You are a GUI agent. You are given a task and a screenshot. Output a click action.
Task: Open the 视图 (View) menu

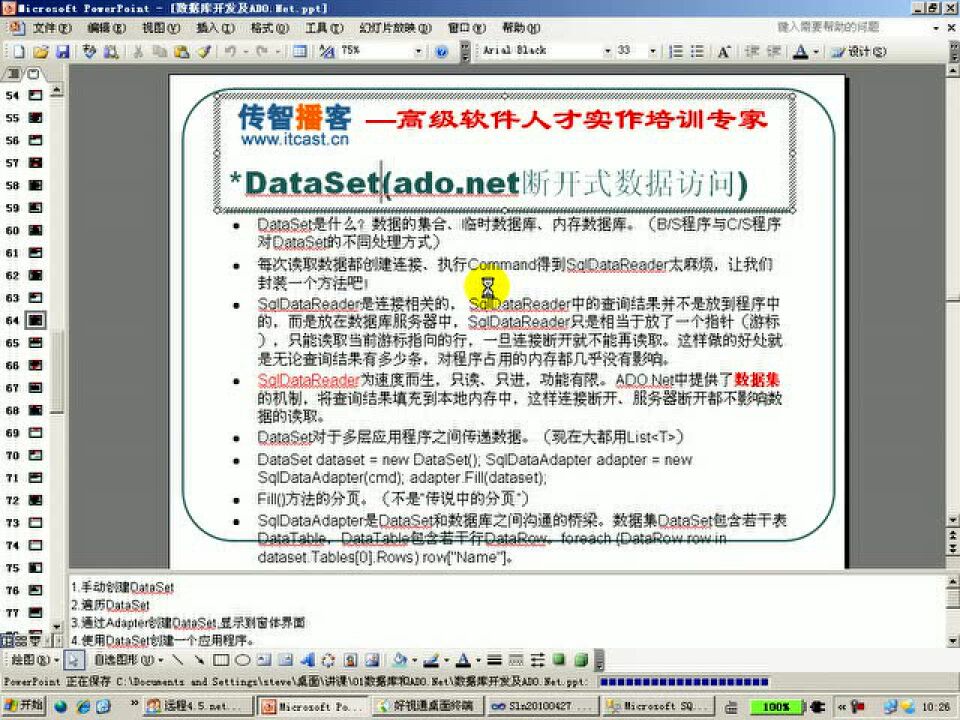click(161, 28)
